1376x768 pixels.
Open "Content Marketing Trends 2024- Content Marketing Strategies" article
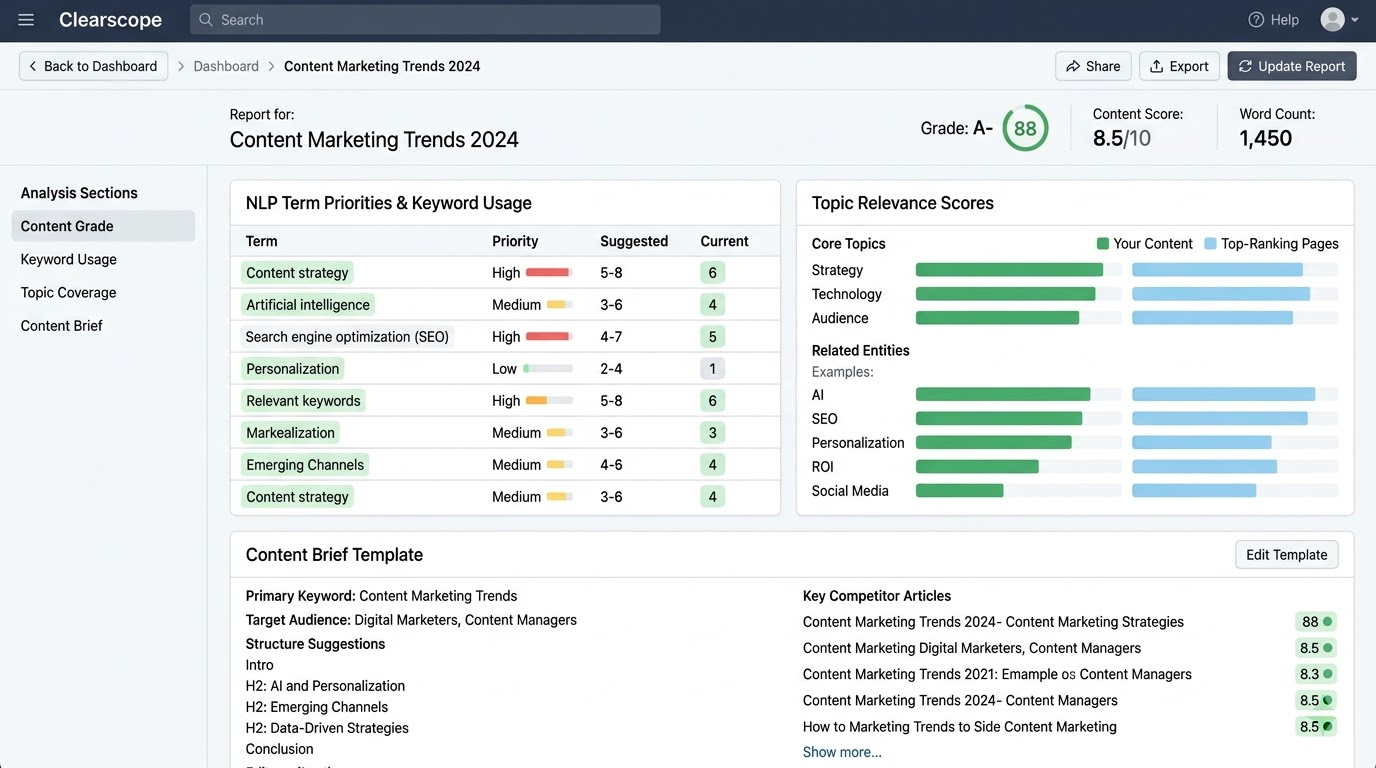tap(993, 622)
